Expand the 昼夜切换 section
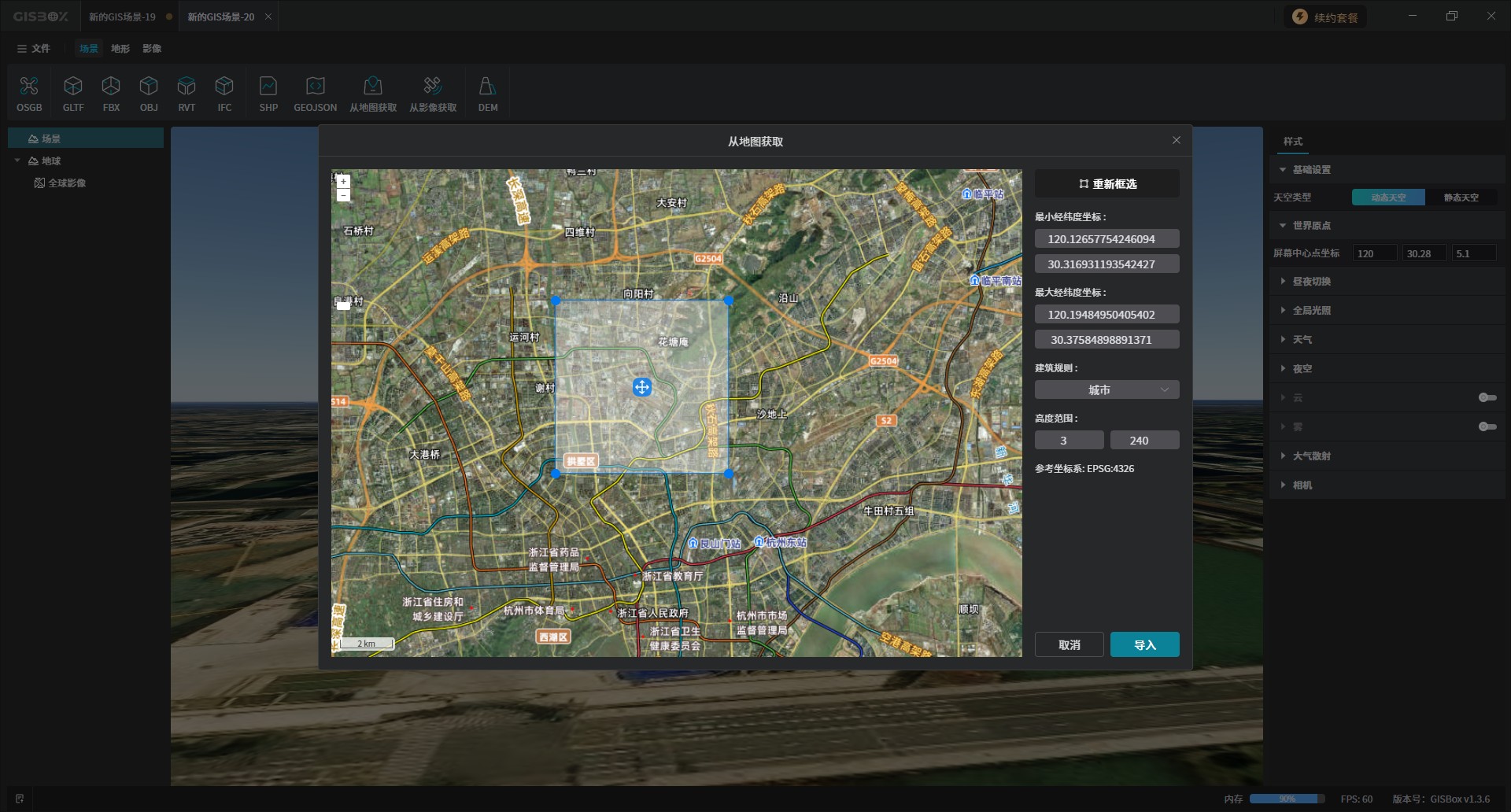The width and height of the screenshot is (1511, 812). tap(1311, 282)
